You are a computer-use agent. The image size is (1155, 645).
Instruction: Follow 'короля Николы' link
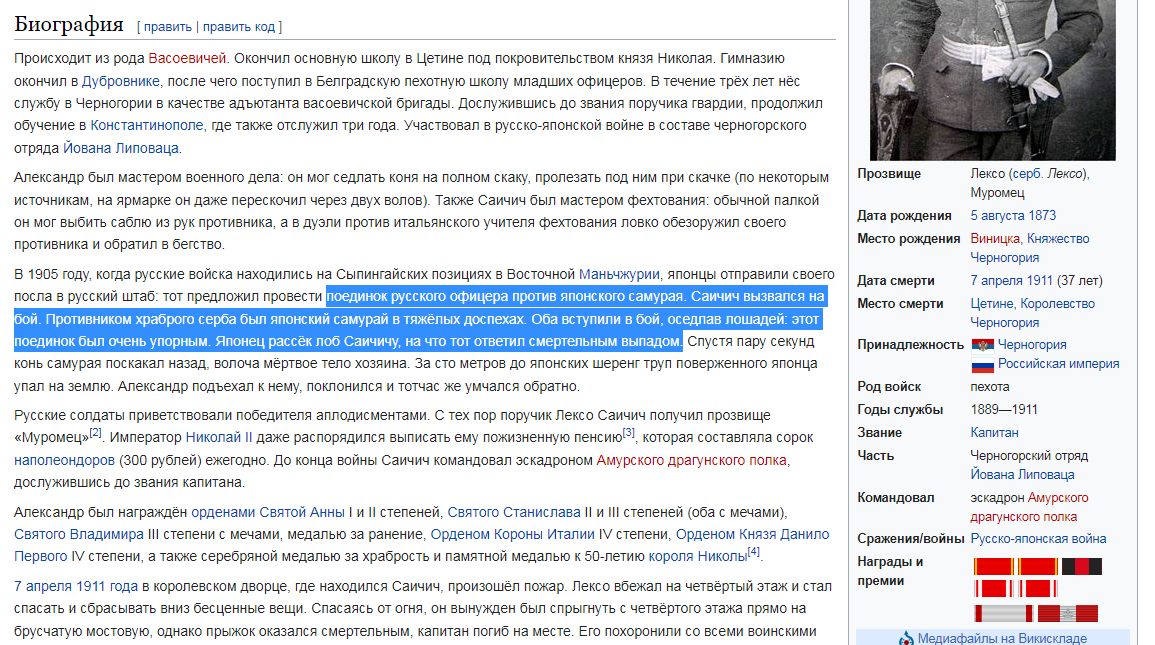click(x=698, y=556)
